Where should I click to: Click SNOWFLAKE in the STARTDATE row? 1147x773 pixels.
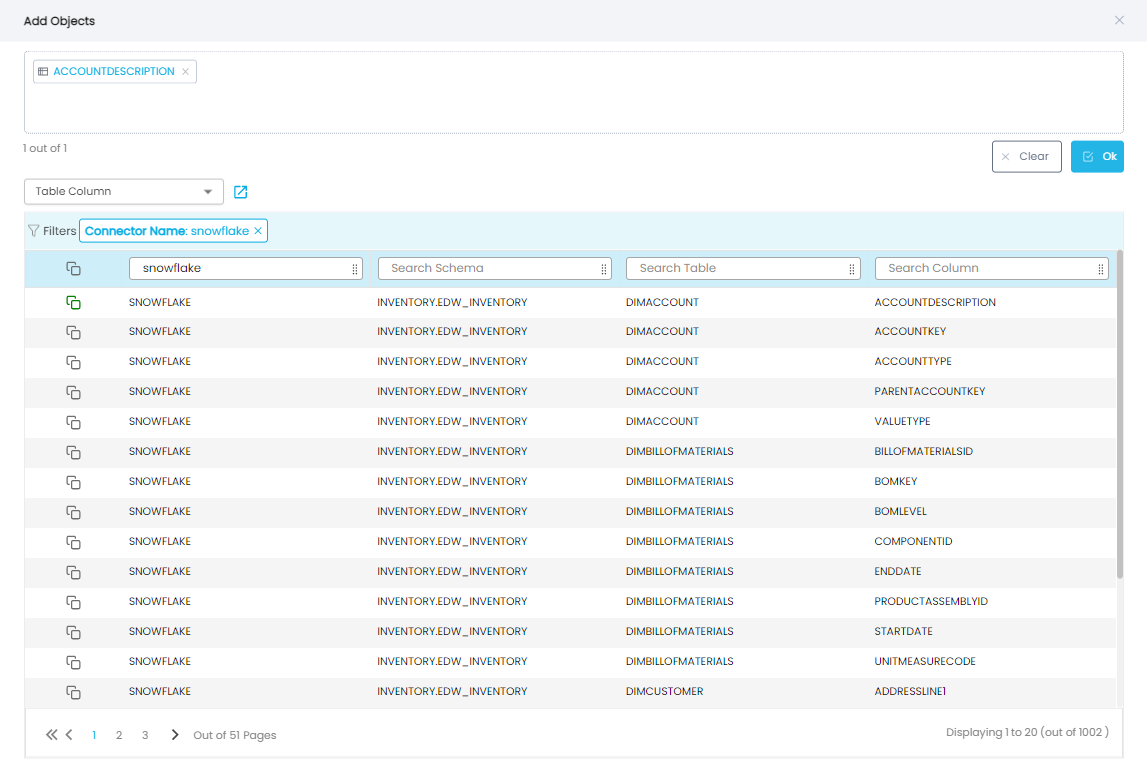[x=159, y=632]
